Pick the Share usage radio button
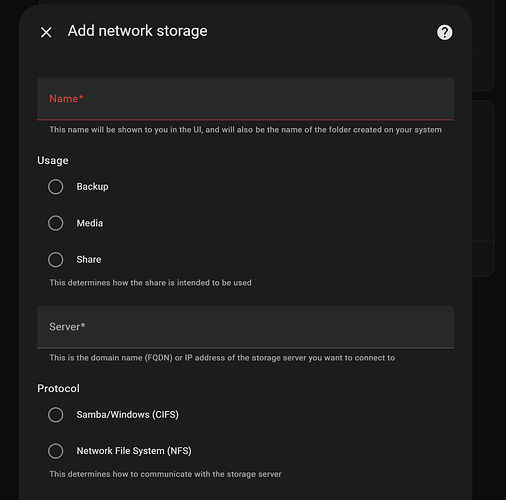Image resolution: width=506 pixels, height=500 pixels. (55, 260)
